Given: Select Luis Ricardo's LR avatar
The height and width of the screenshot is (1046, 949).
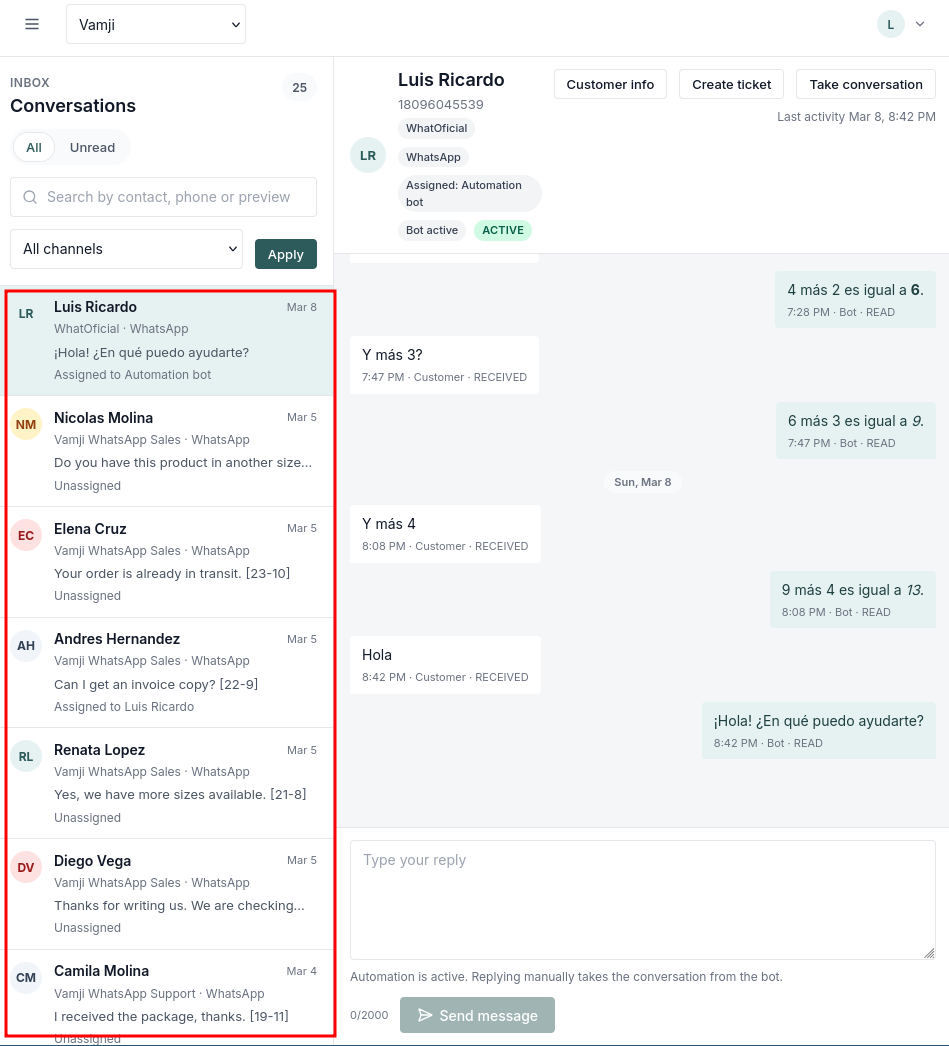Looking at the screenshot, I should point(25,313).
